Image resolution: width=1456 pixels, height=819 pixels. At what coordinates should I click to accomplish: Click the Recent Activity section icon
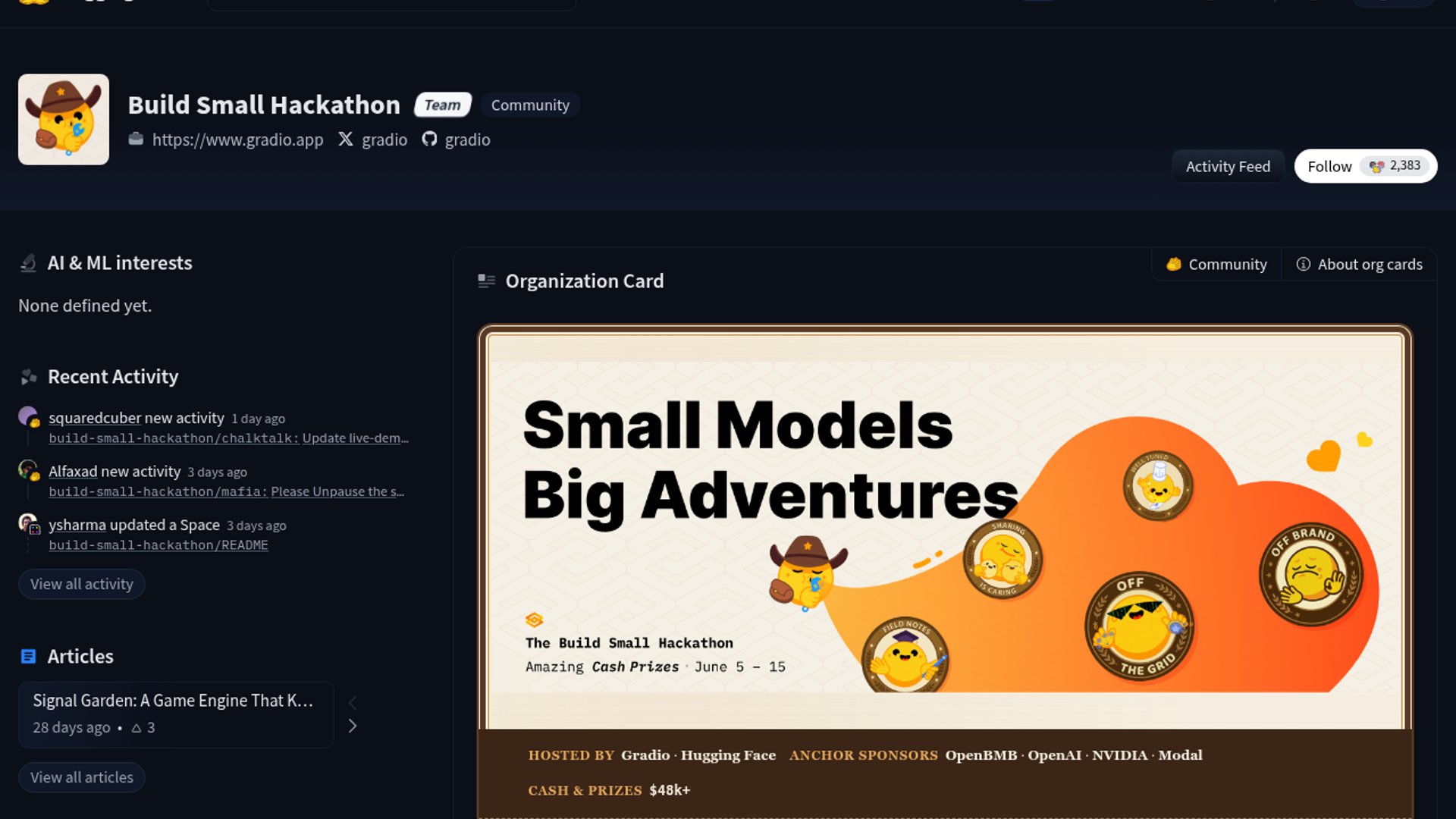click(x=29, y=377)
